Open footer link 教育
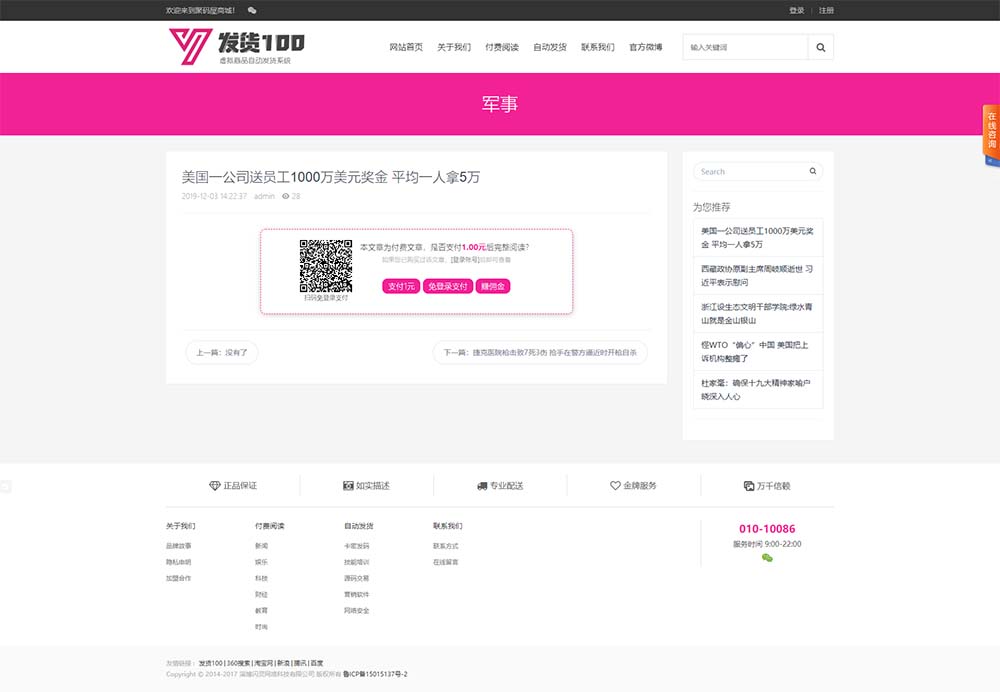The width and height of the screenshot is (1000, 692). (x=261, y=610)
